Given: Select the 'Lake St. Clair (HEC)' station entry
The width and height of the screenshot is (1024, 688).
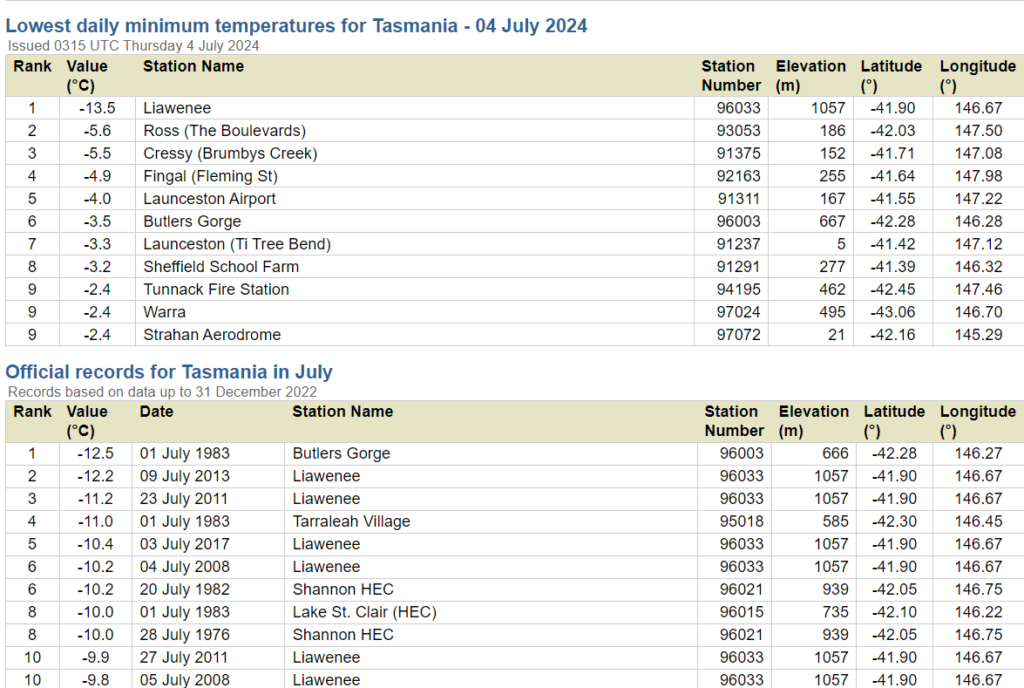Looking at the screenshot, I should [x=364, y=612].
